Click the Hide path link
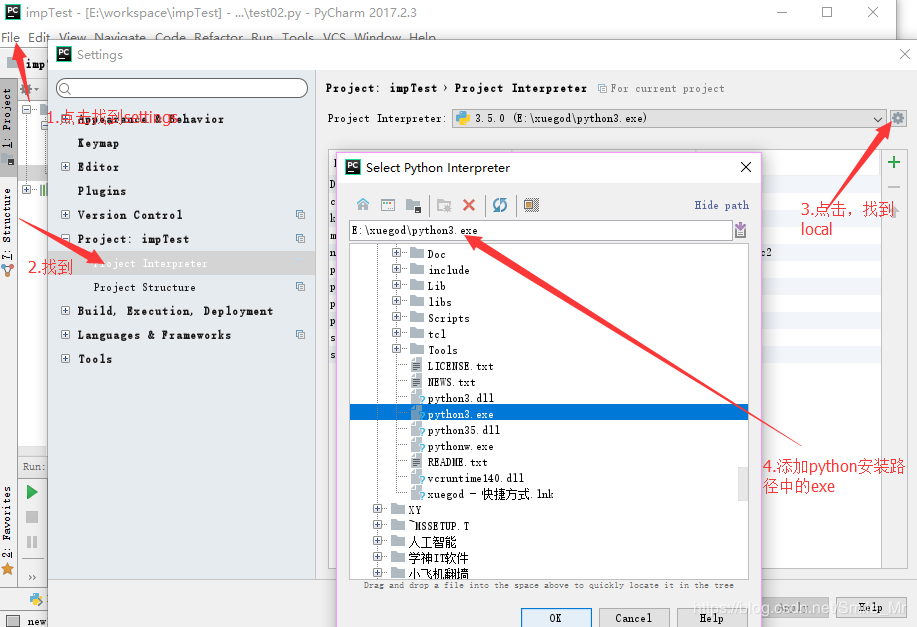Viewport: 917px width, 627px height. pyautogui.click(x=721, y=205)
